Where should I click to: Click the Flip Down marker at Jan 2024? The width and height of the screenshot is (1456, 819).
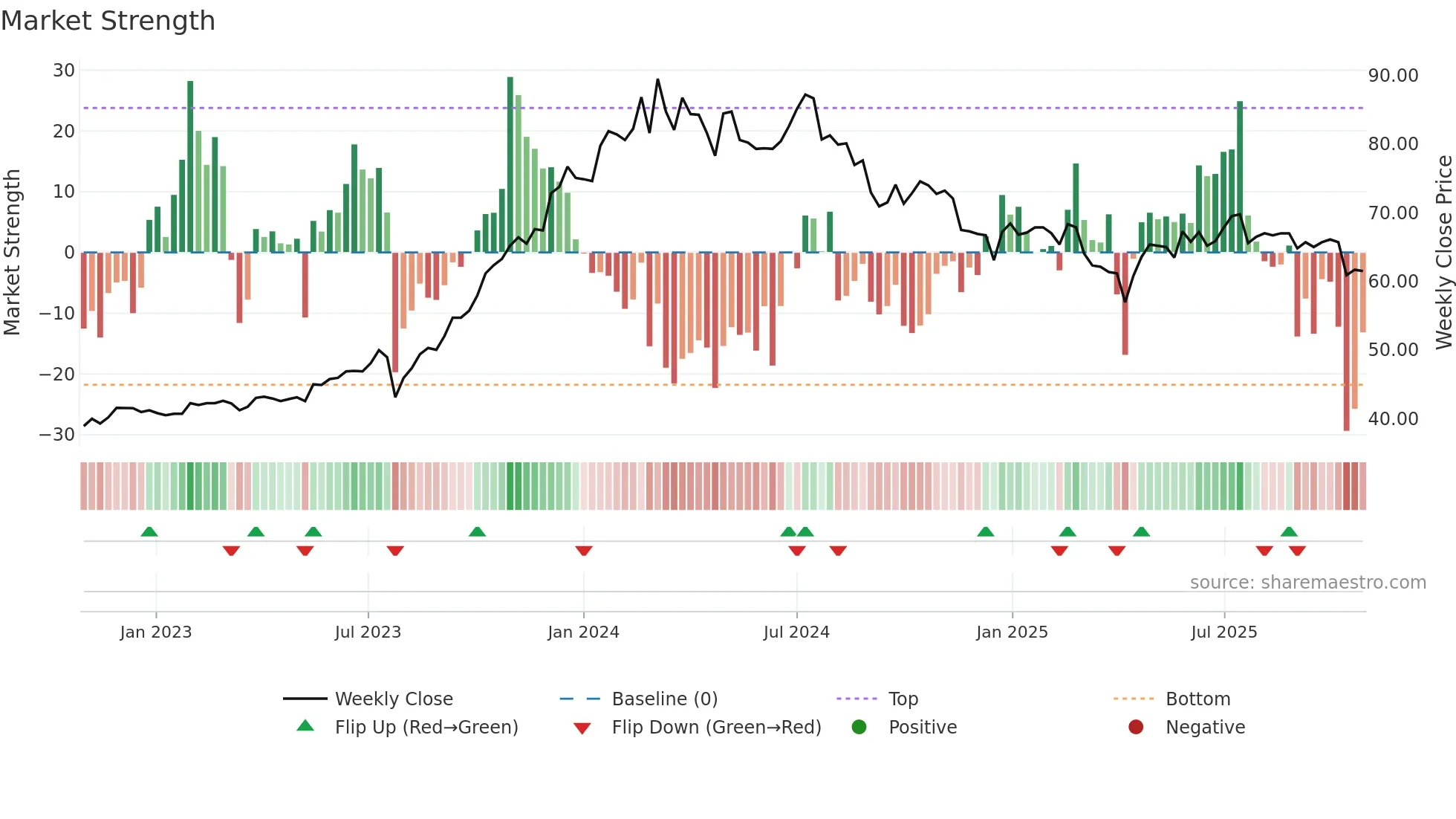[584, 551]
